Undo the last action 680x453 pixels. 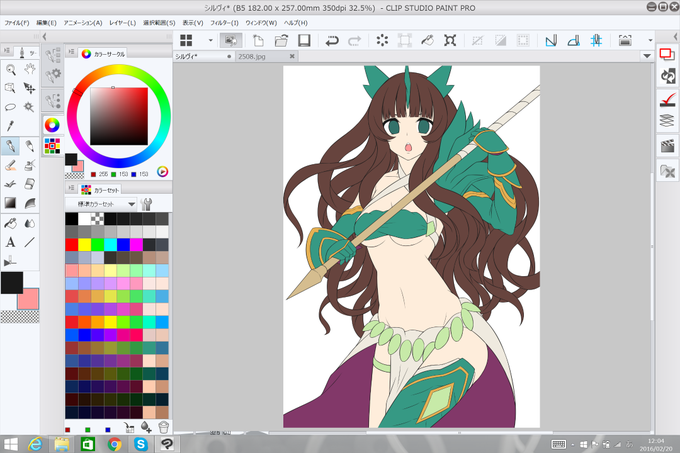click(x=332, y=41)
